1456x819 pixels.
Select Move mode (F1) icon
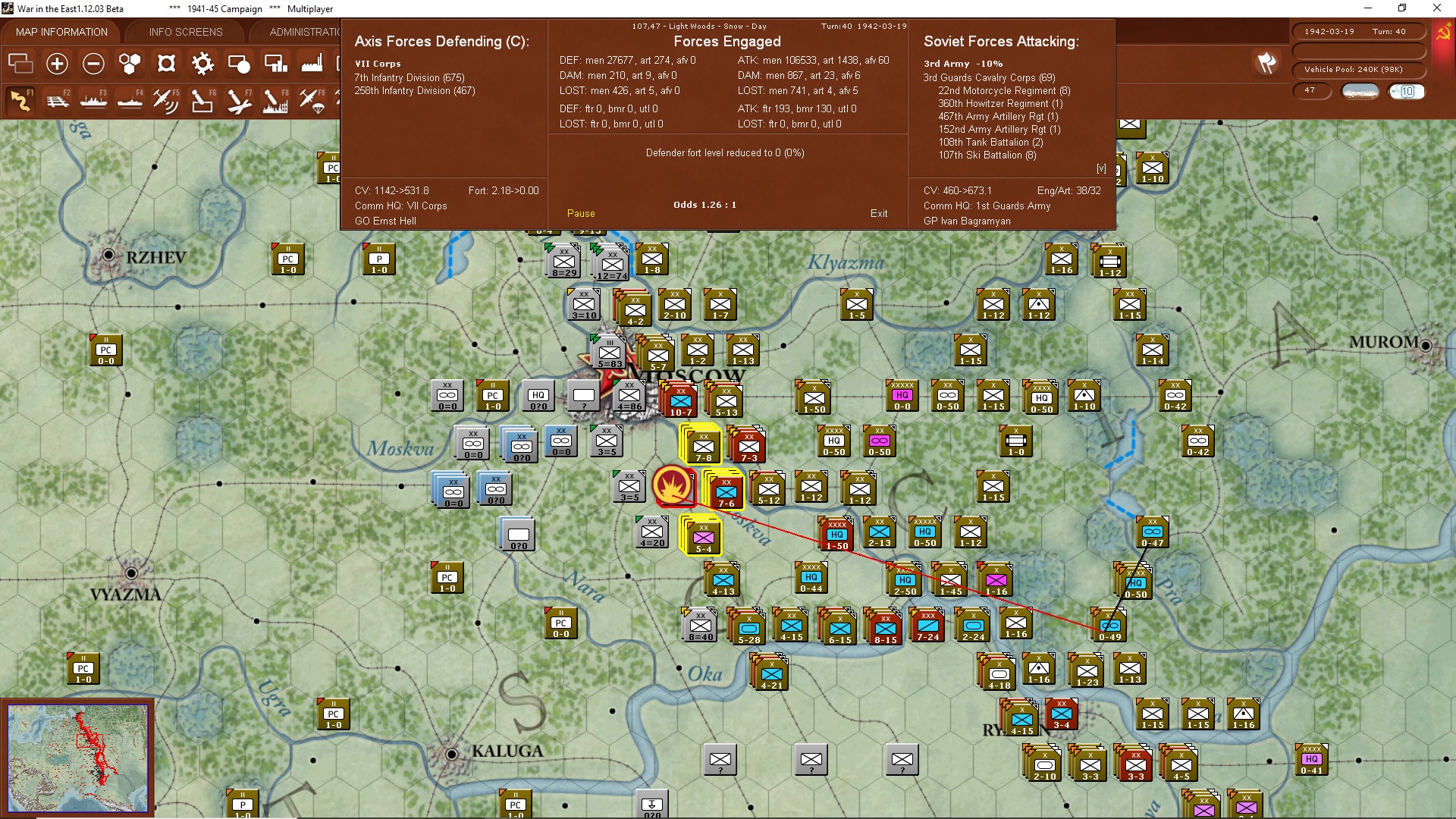(x=20, y=101)
